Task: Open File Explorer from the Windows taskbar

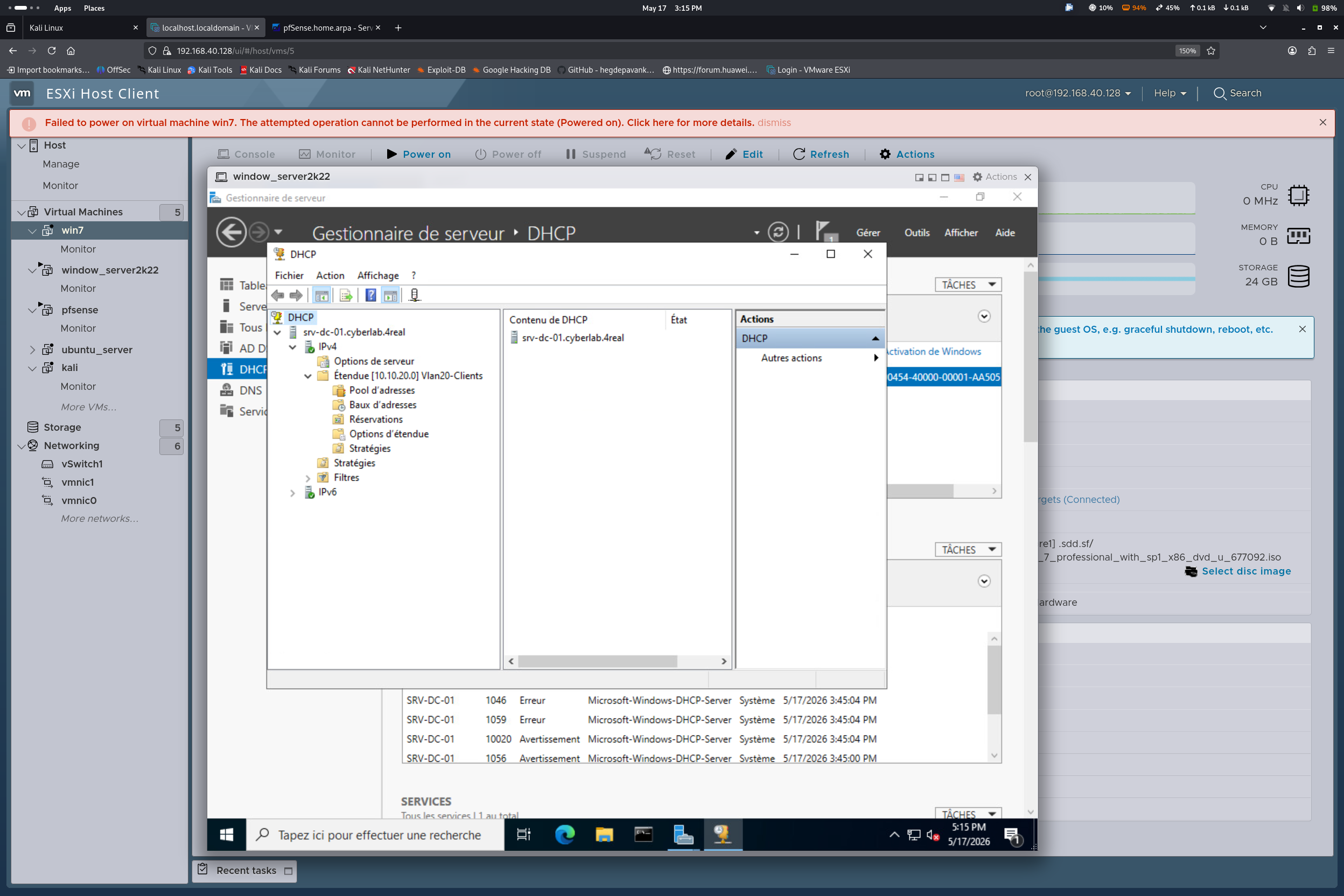Action: click(x=604, y=835)
